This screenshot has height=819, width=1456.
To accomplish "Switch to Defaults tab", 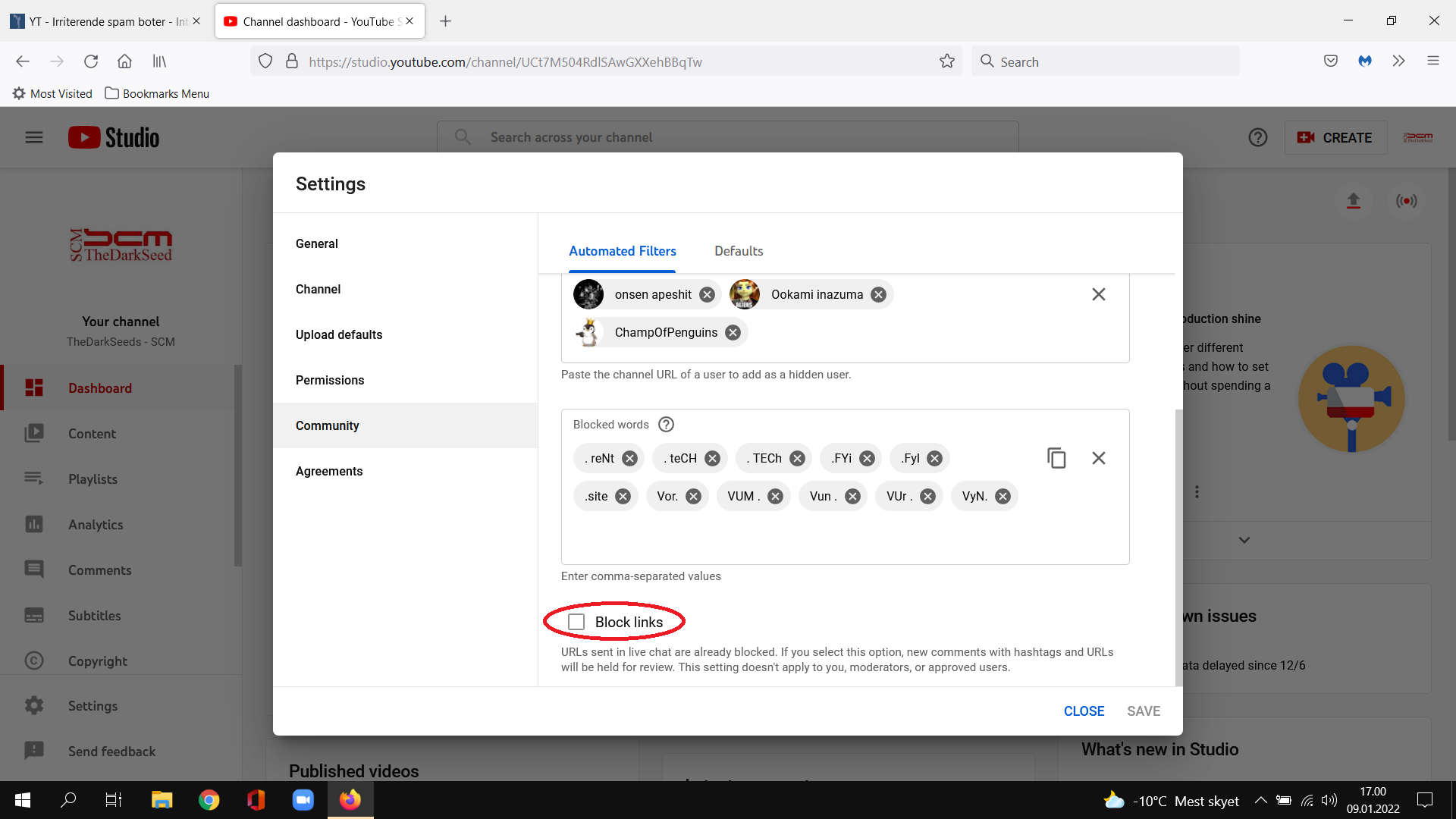I will pos(739,251).
